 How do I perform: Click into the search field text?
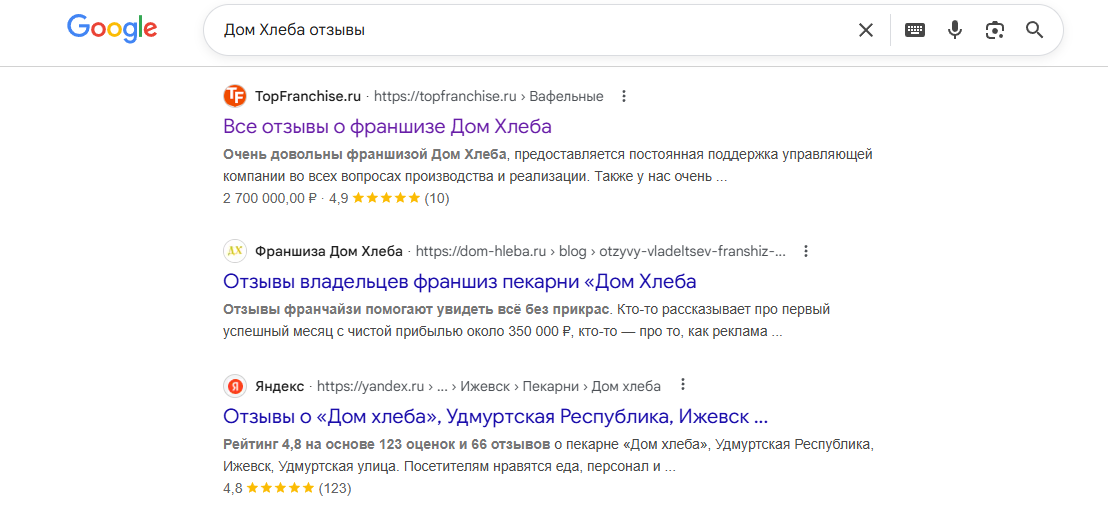[295, 30]
